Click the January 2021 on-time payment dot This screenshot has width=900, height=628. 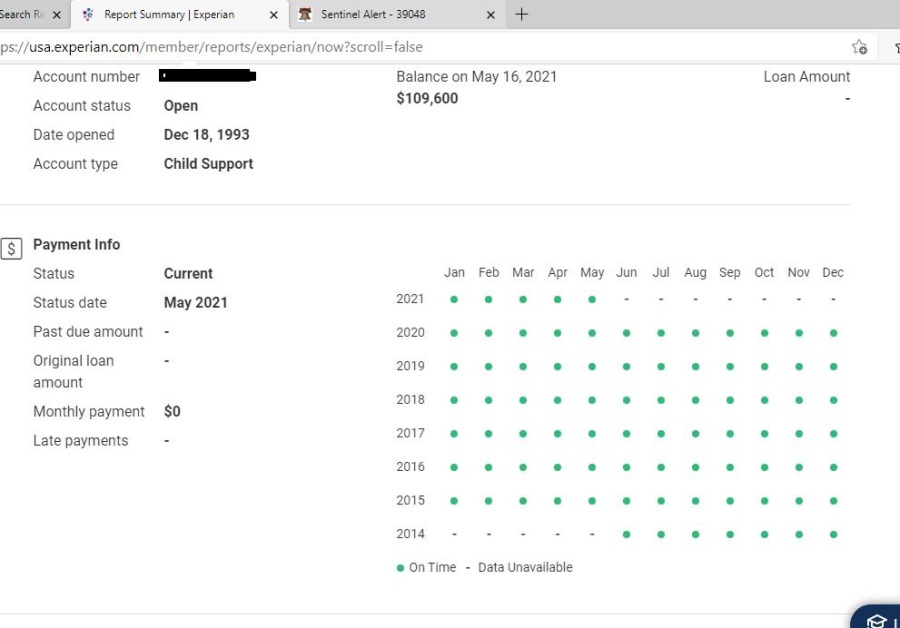pos(454,299)
